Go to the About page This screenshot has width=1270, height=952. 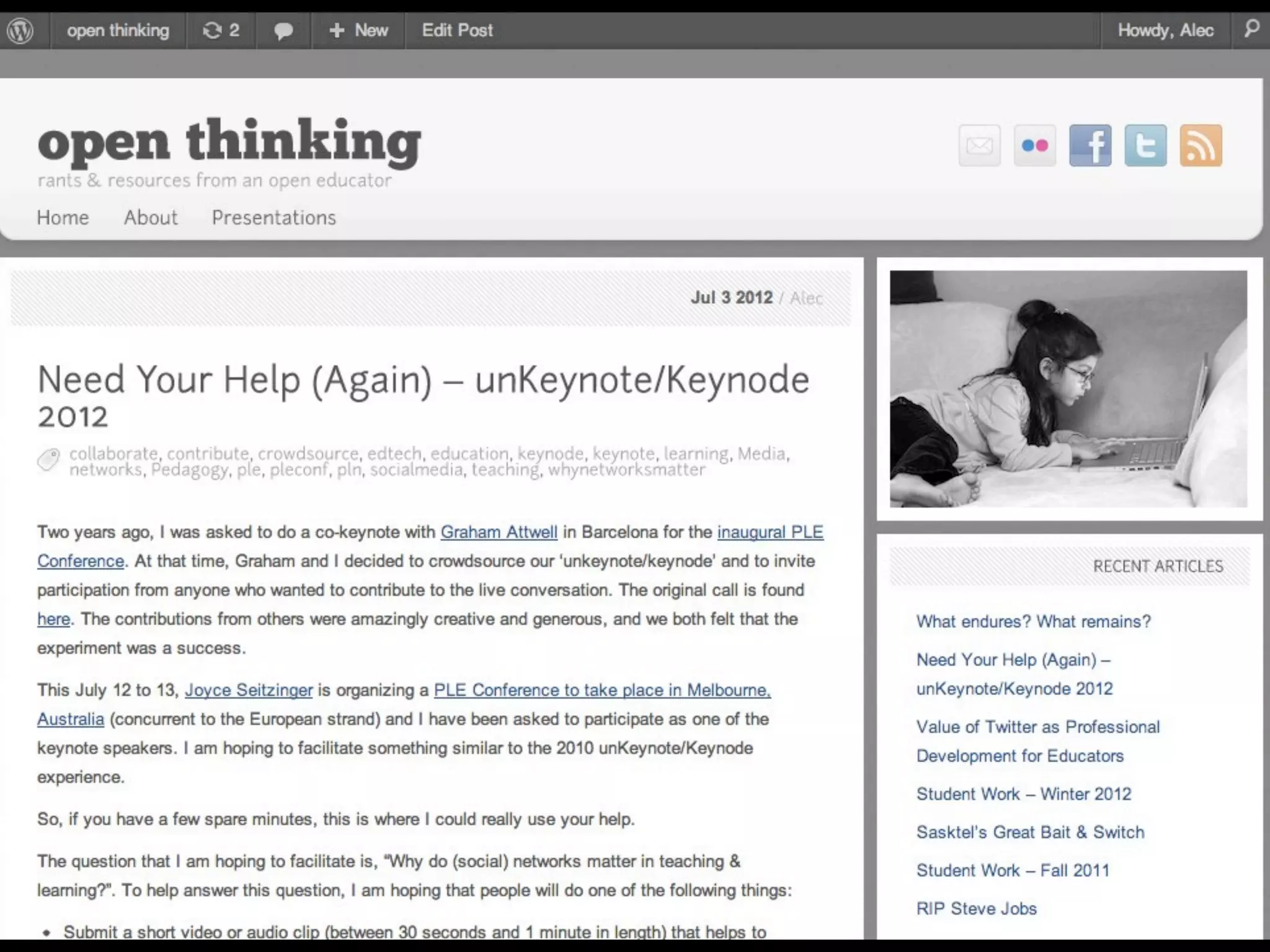pyautogui.click(x=150, y=218)
